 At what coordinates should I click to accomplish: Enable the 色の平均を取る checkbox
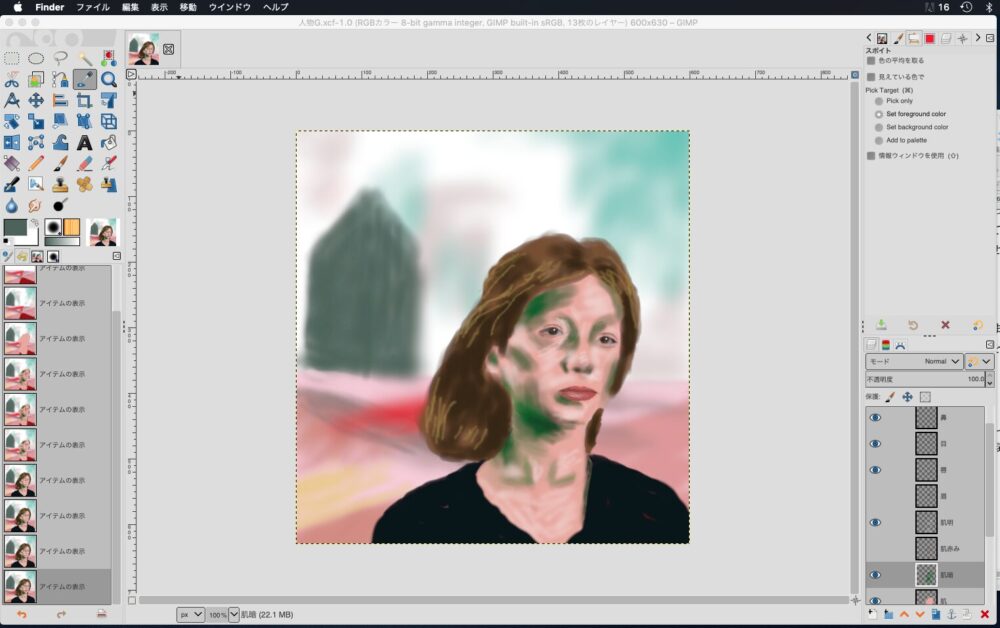871,61
